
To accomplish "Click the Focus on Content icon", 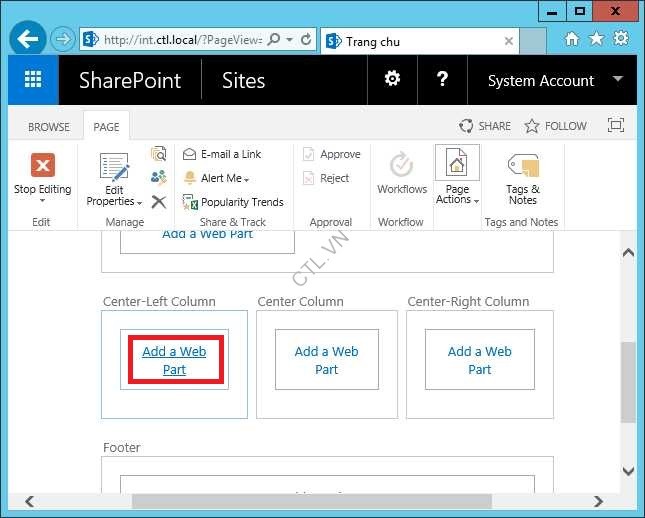I will click(x=616, y=126).
